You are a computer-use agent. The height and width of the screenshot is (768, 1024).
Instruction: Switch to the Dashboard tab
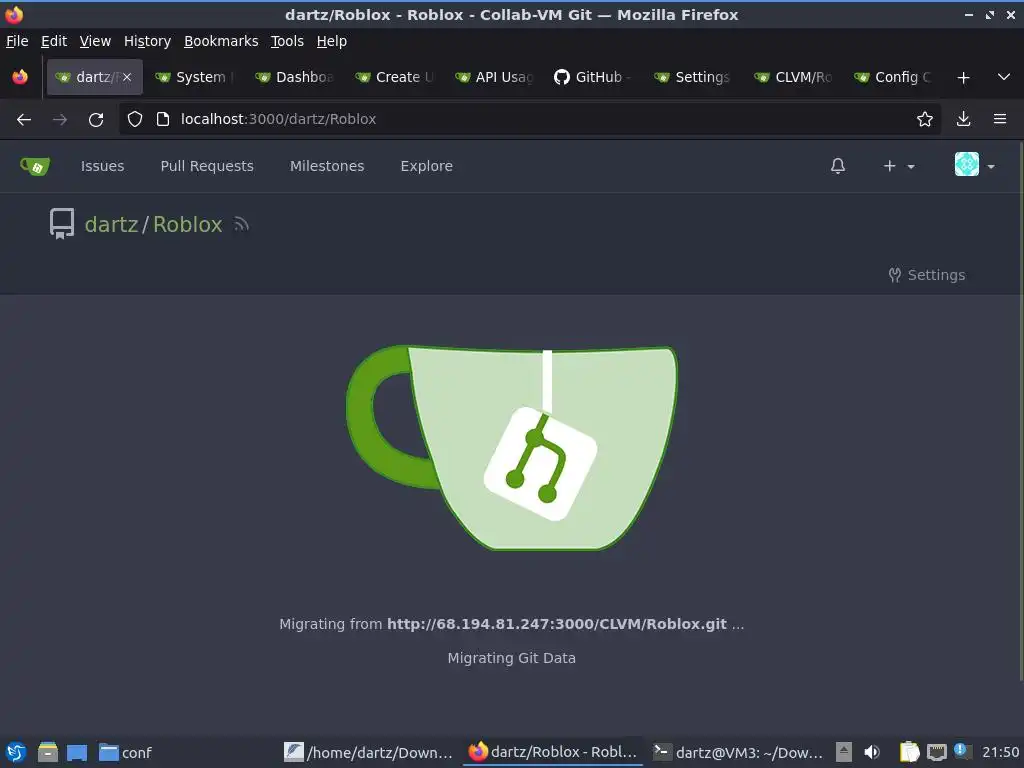pos(294,77)
